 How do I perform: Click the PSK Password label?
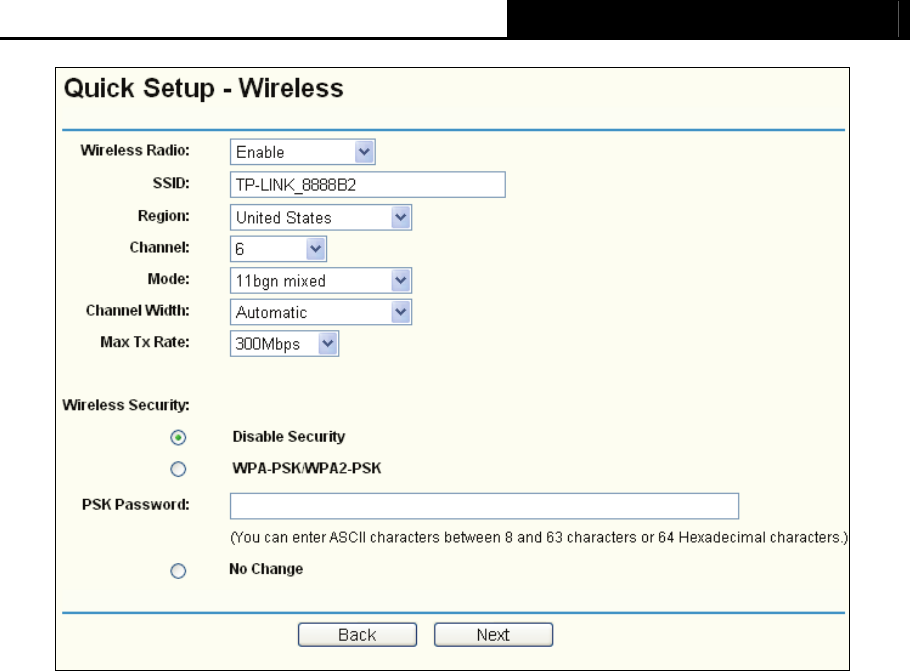[x=136, y=504]
